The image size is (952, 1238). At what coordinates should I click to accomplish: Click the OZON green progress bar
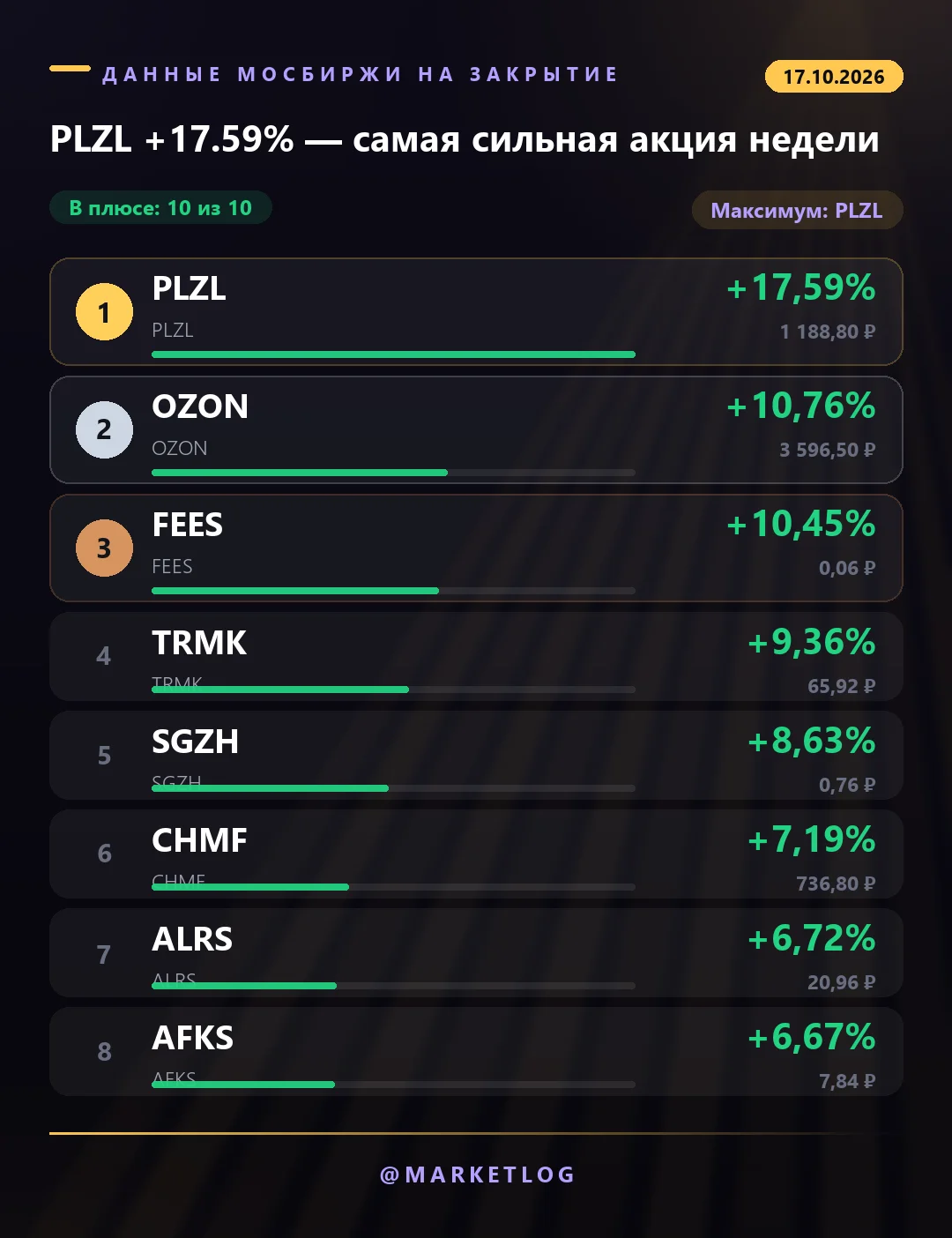[x=300, y=473]
